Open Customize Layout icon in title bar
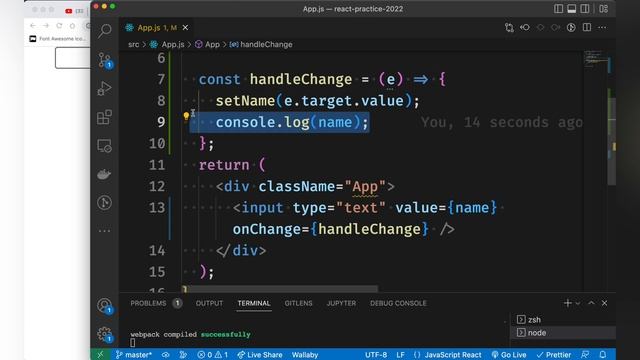640x360 pixels. (x=604, y=9)
